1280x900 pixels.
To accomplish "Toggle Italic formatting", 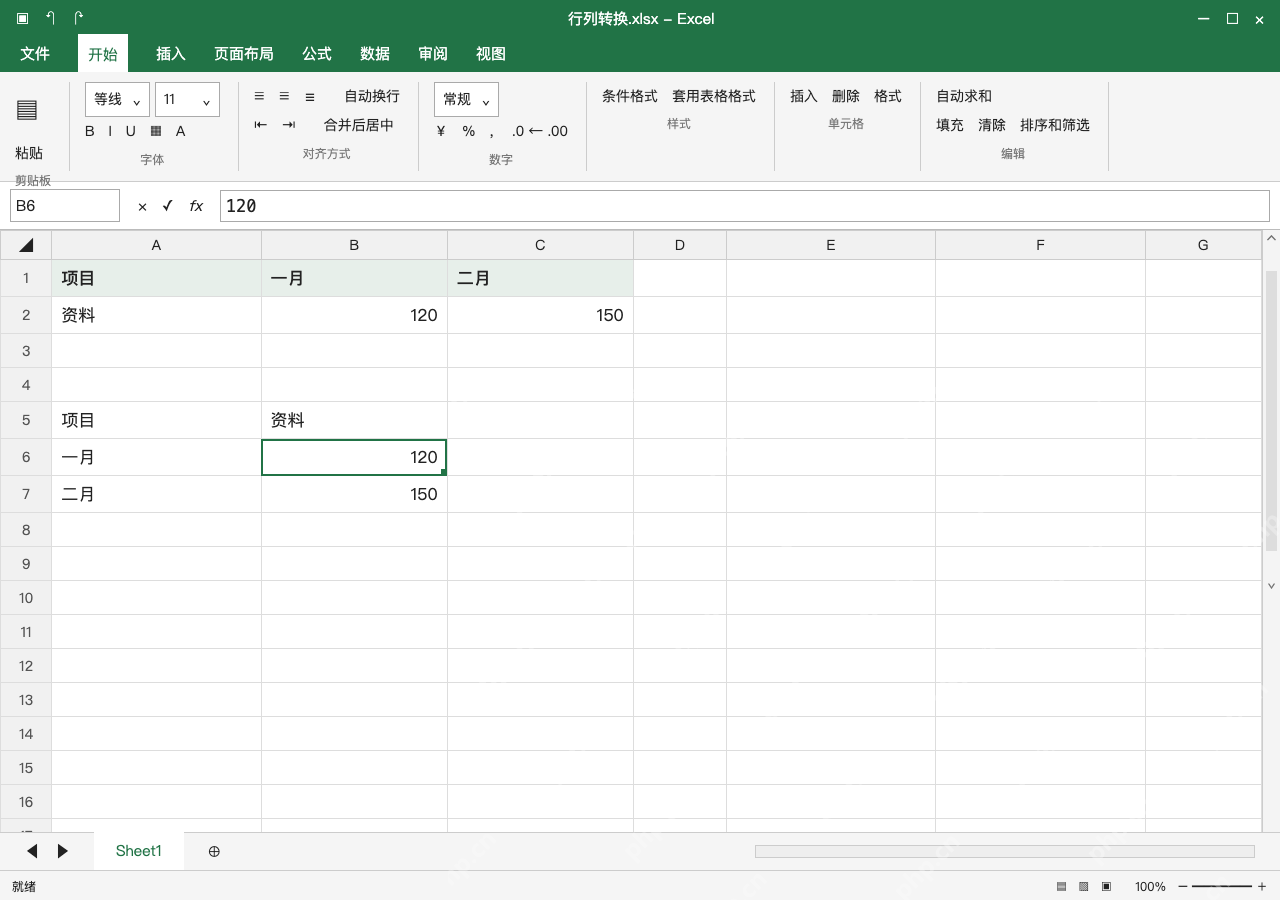I will [x=110, y=131].
